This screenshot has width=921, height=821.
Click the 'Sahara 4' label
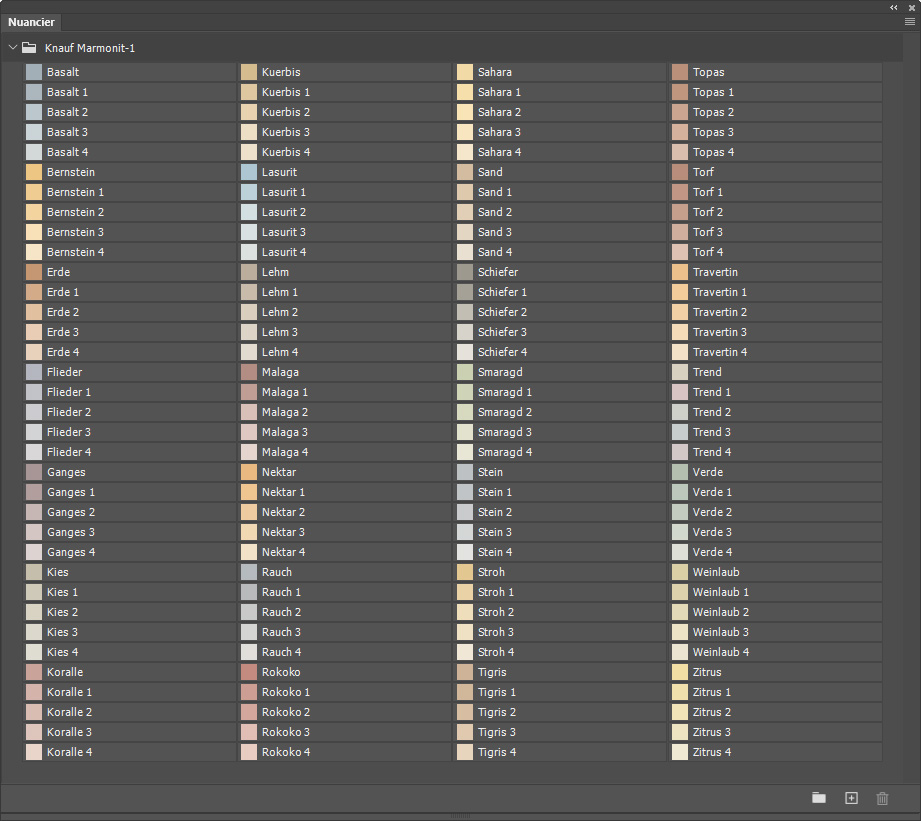(500, 152)
